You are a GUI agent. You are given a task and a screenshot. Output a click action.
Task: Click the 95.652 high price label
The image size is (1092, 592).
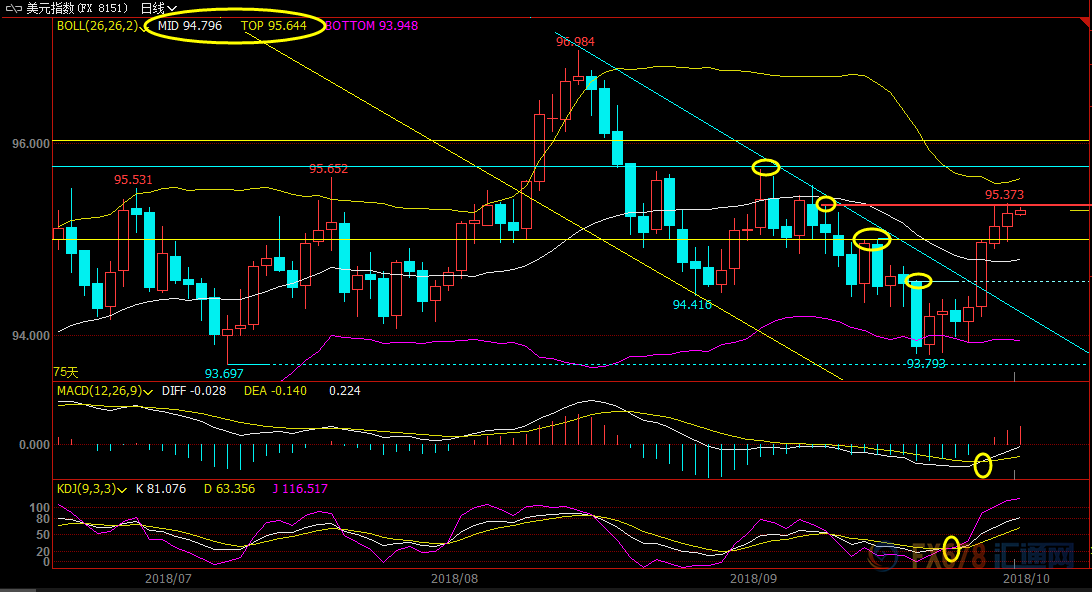[329, 169]
